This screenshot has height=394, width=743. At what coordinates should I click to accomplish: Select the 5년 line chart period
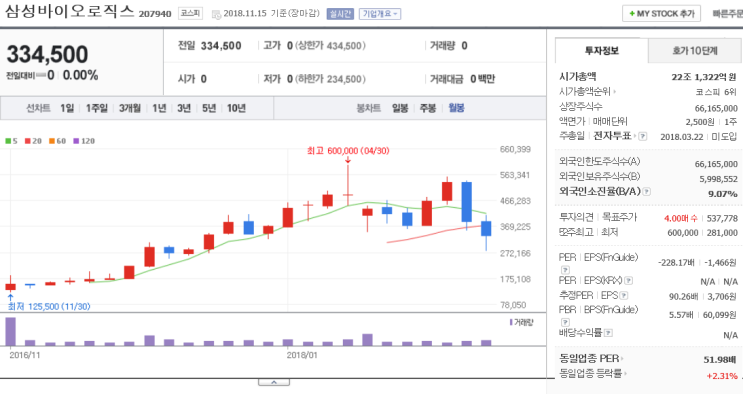(209, 108)
